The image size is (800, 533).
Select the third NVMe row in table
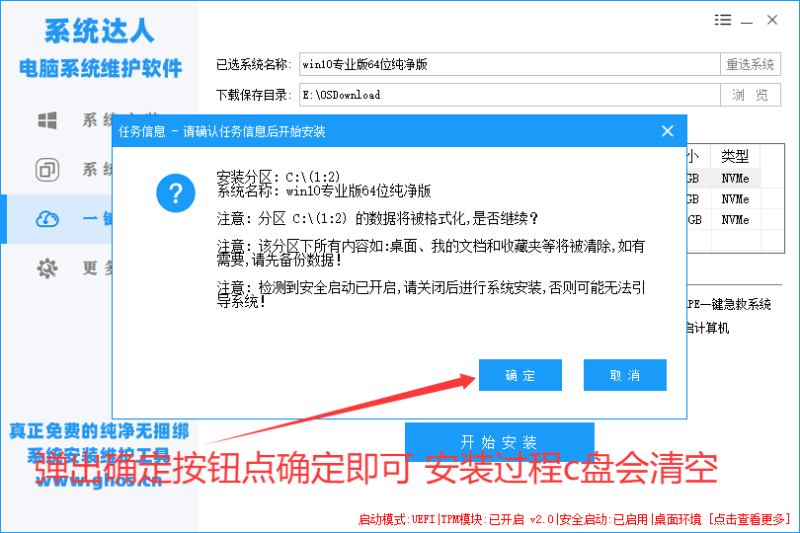coord(735,220)
